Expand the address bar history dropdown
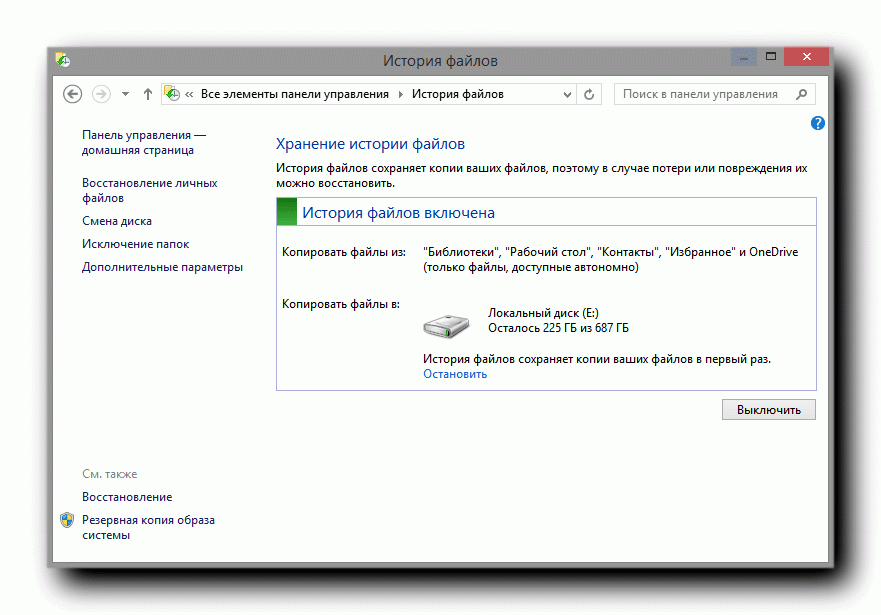The width and height of the screenshot is (881, 615). (x=567, y=94)
